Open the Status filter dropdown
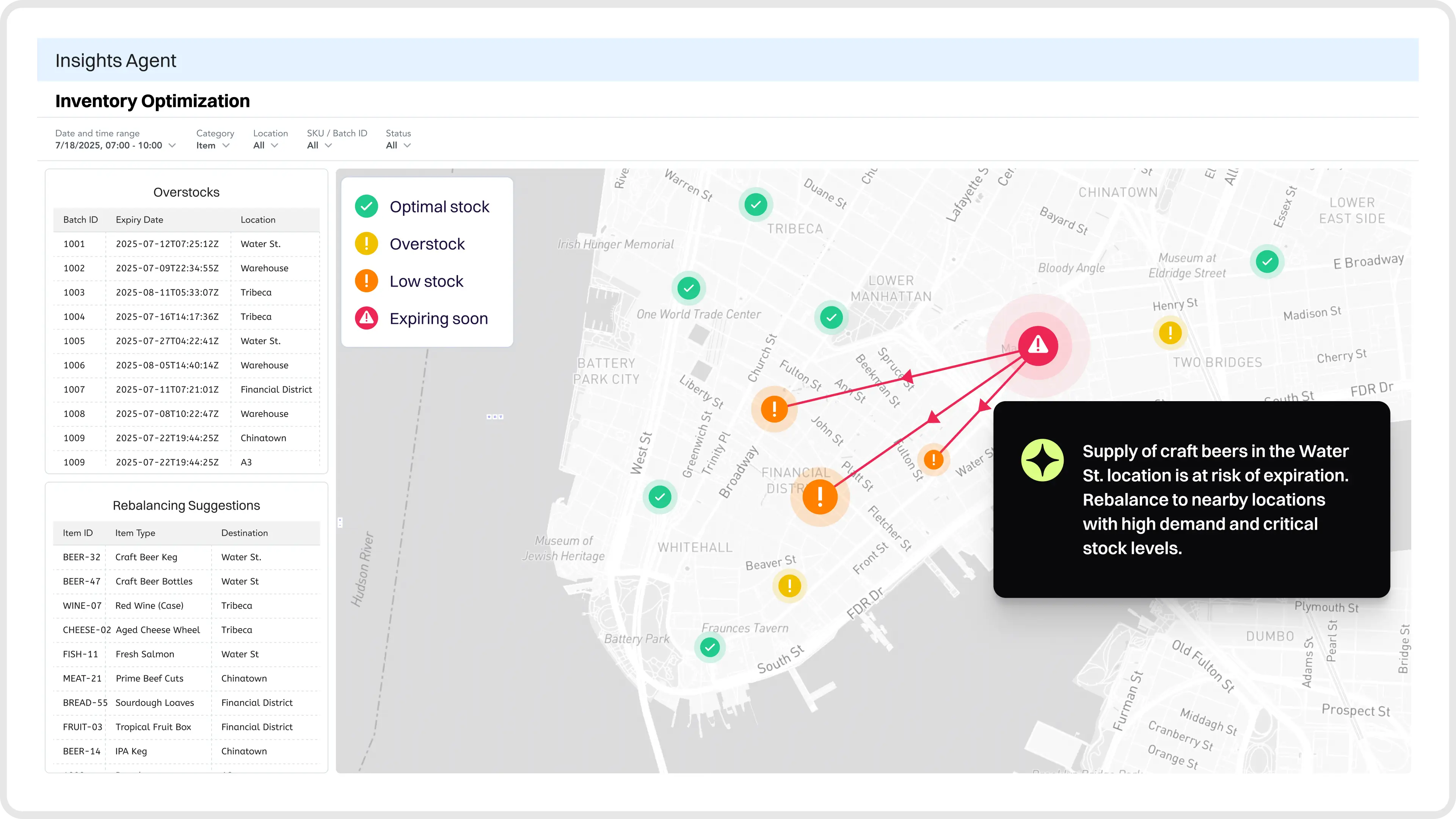This screenshot has height=819, width=1456. pos(398,145)
